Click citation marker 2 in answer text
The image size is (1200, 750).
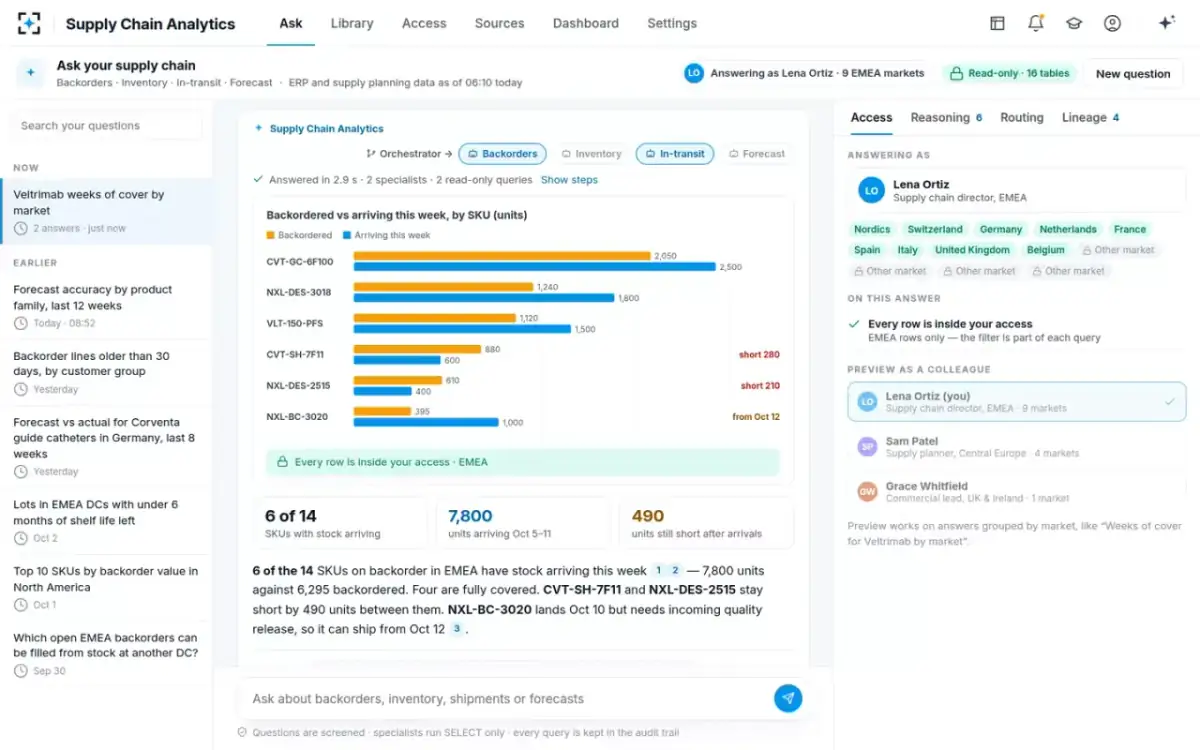tap(676, 570)
